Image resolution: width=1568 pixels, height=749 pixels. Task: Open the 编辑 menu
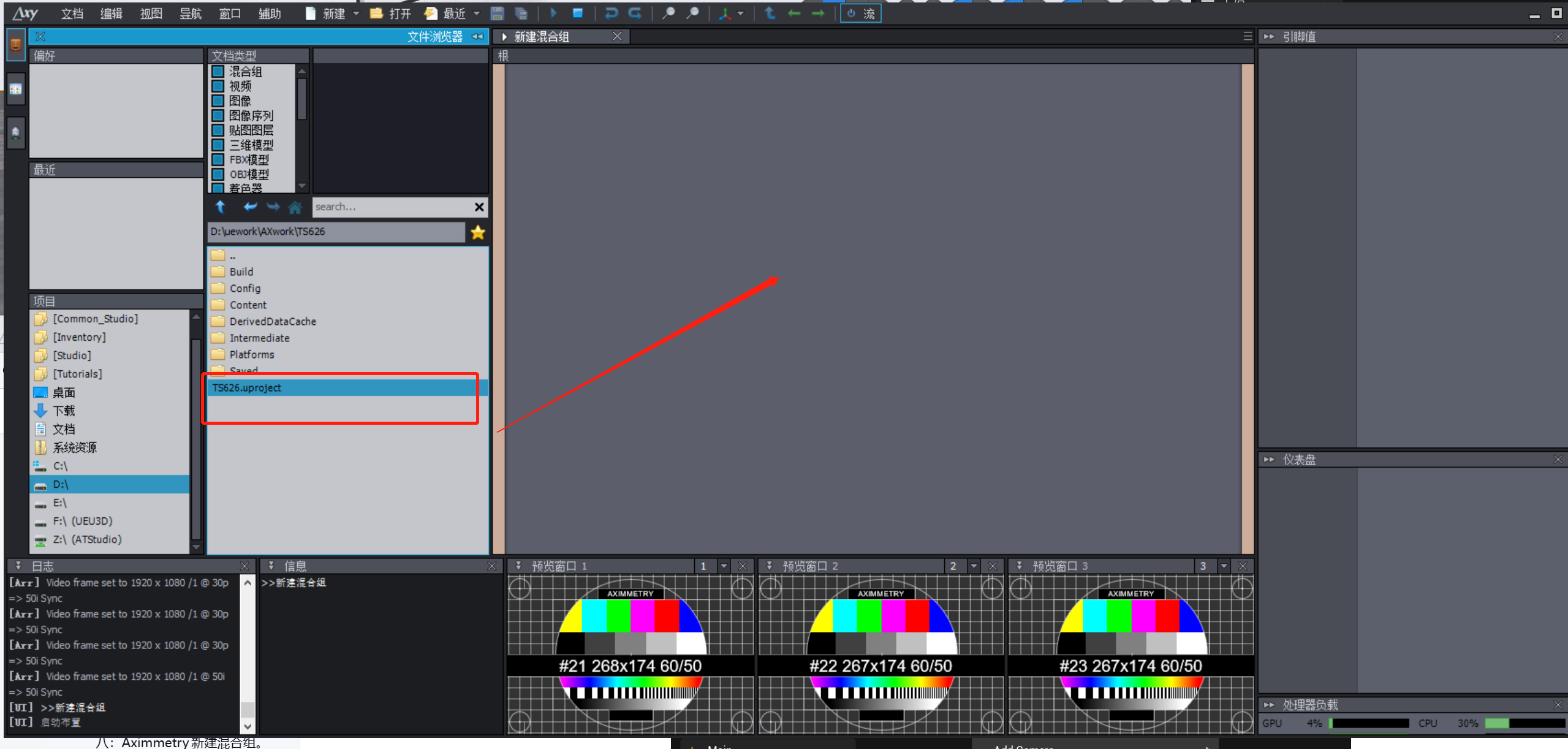(x=111, y=13)
